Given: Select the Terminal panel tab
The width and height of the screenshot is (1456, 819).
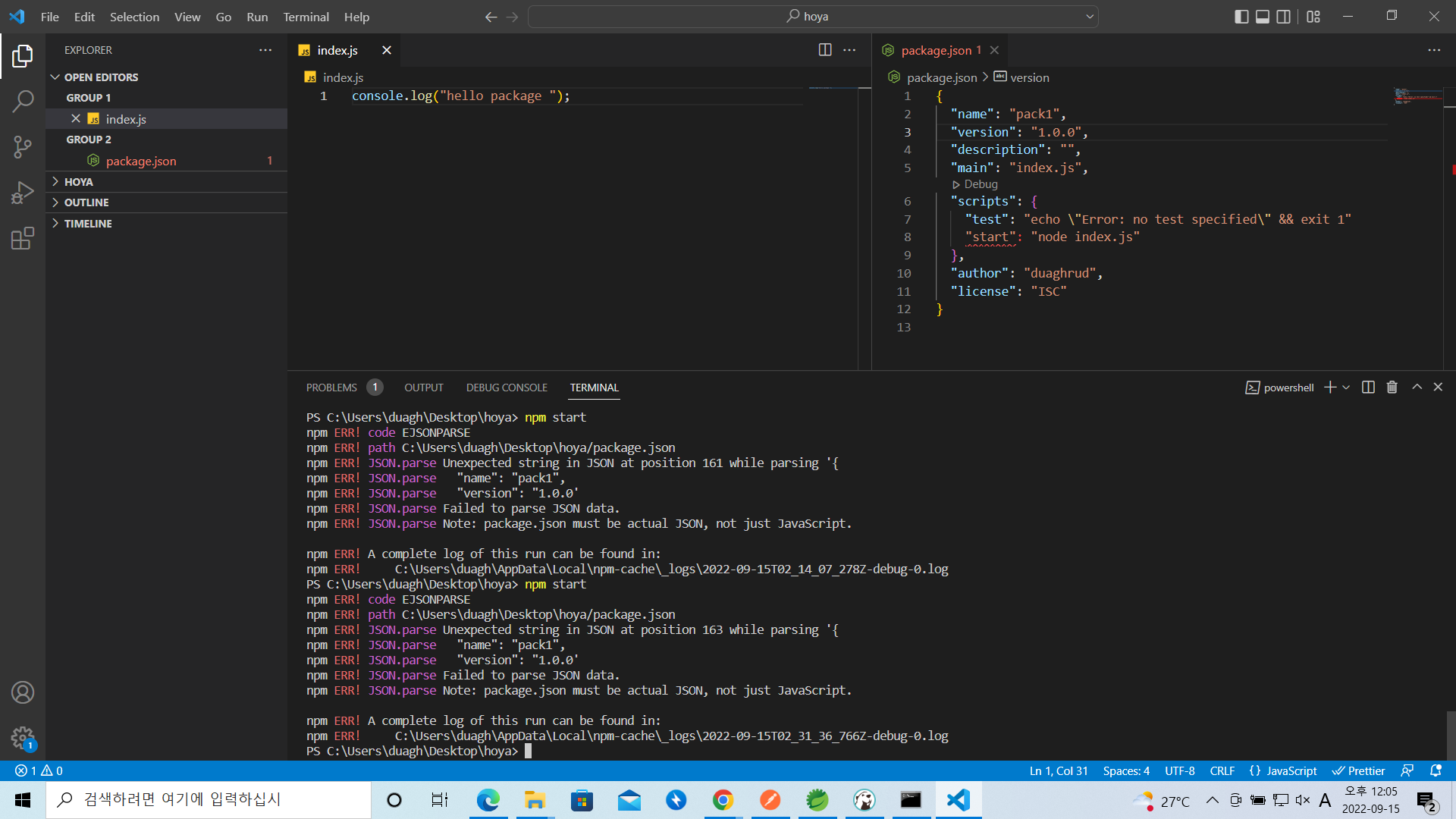Looking at the screenshot, I should [x=595, y=388].
